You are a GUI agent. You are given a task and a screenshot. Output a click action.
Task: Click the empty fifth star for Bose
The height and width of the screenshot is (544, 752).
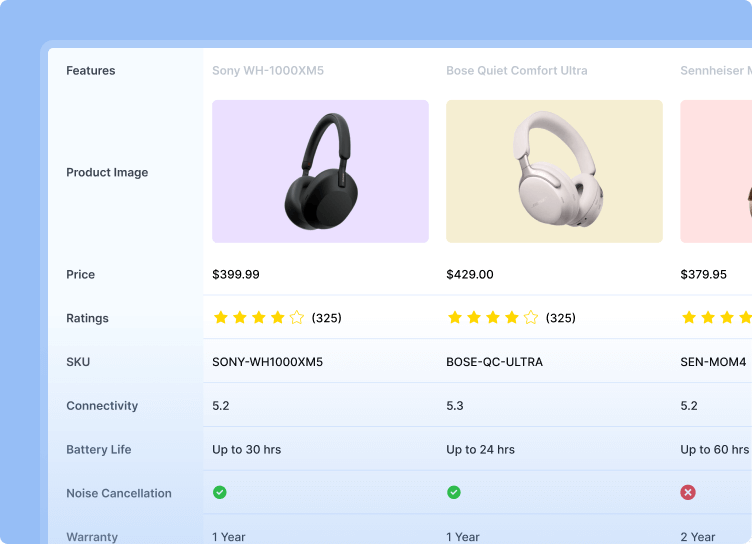pos(530,318)
